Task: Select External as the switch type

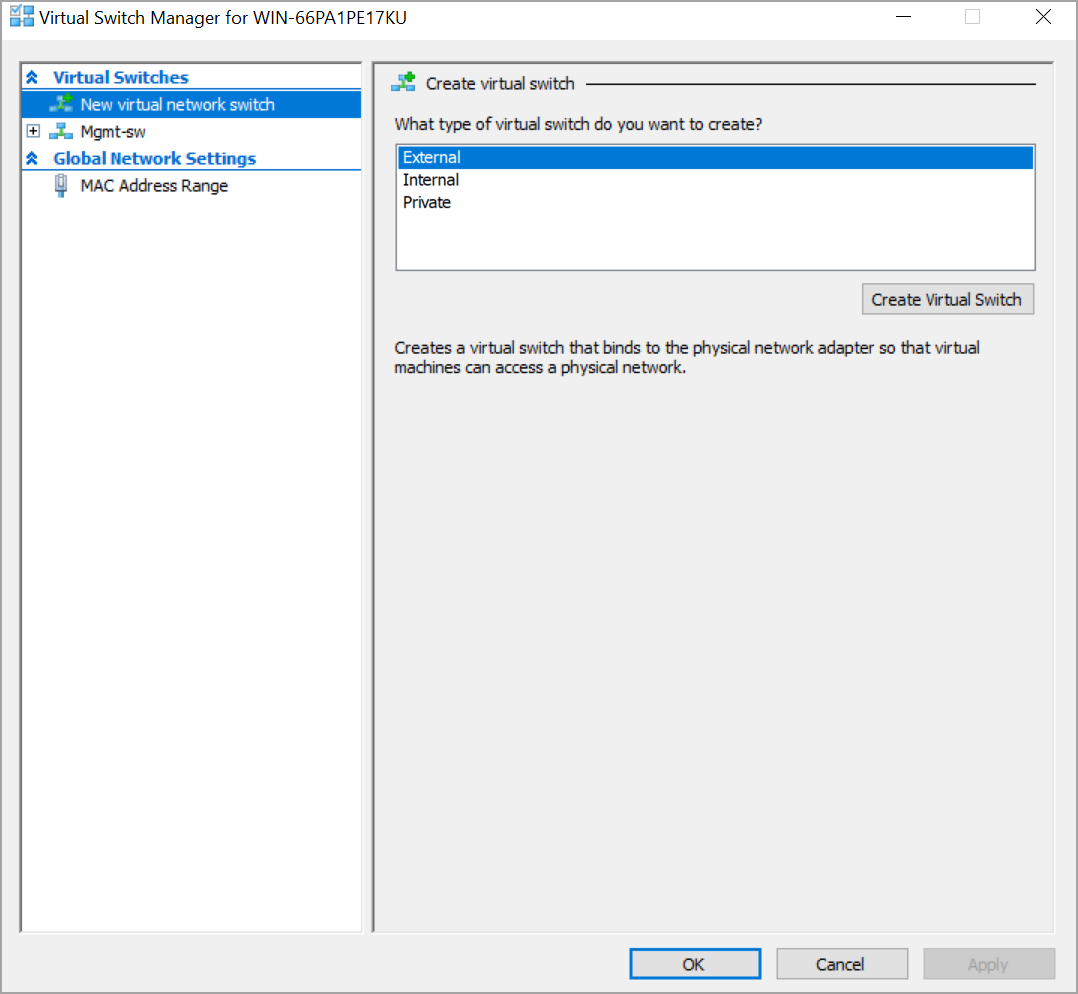Action: click(x=430, y=157)
